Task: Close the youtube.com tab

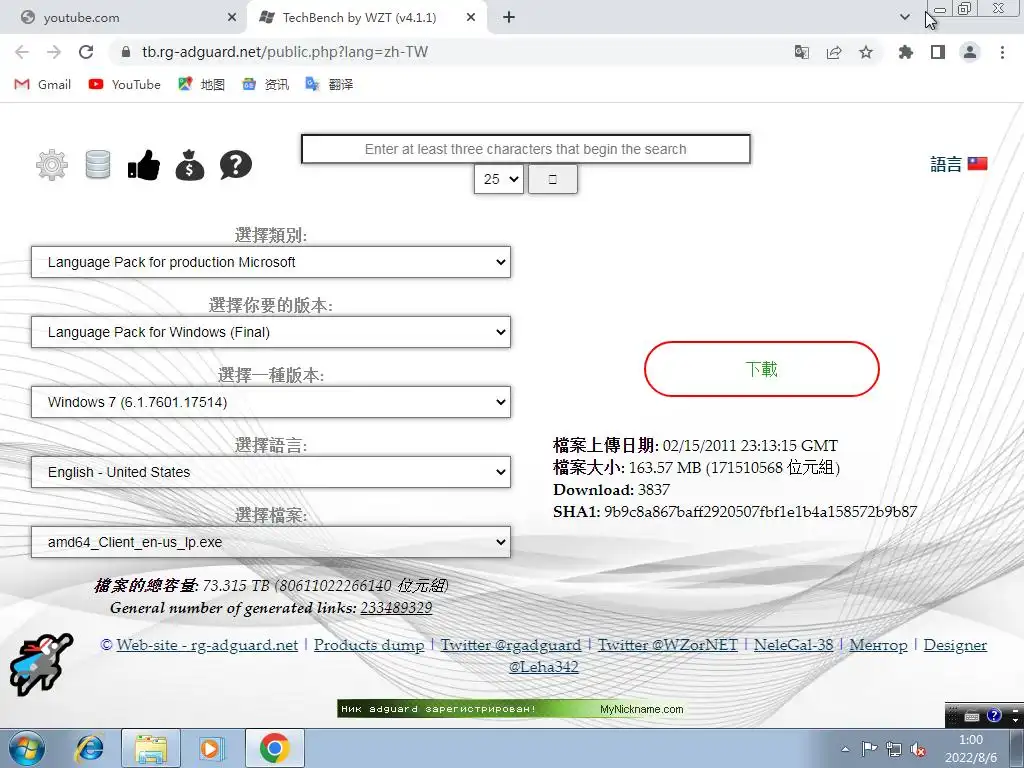Action: [232, 18]
